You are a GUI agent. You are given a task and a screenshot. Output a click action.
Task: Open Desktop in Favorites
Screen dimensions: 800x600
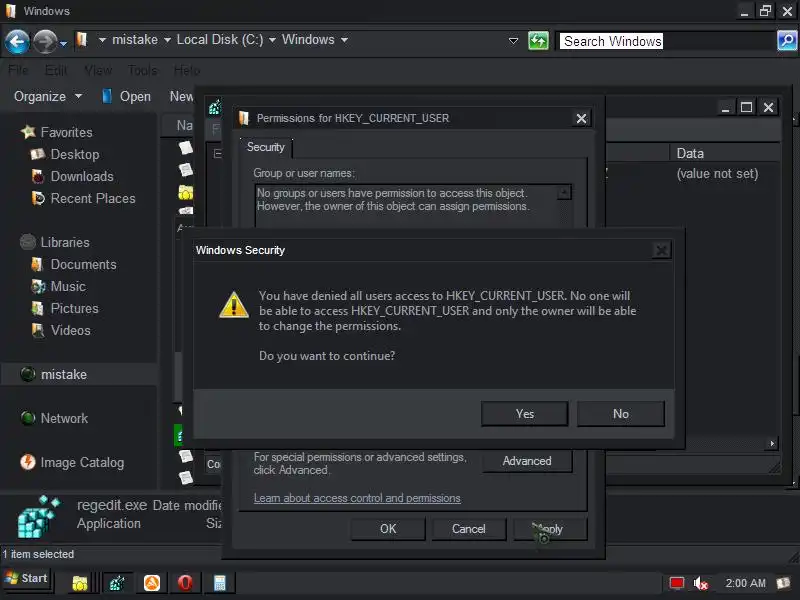click(74, 154)
